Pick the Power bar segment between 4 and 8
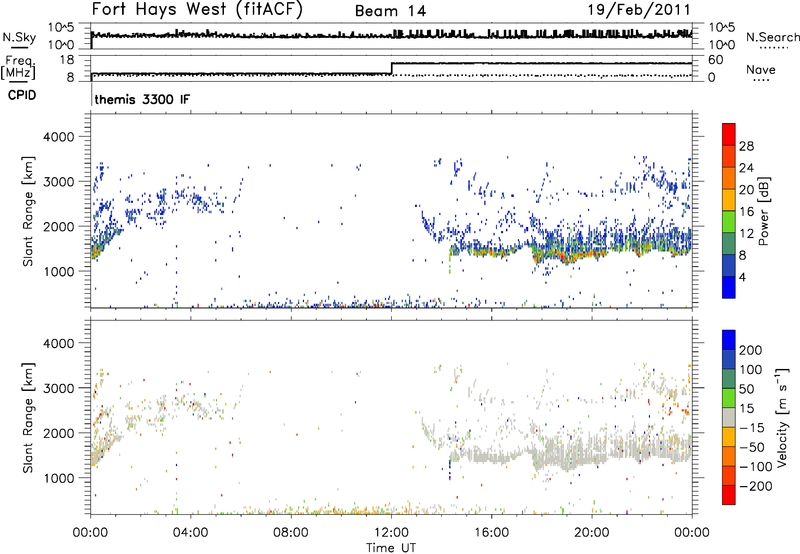Image resolution: width=800 pixels, height=554 pixels. click(x=729, y=265)
